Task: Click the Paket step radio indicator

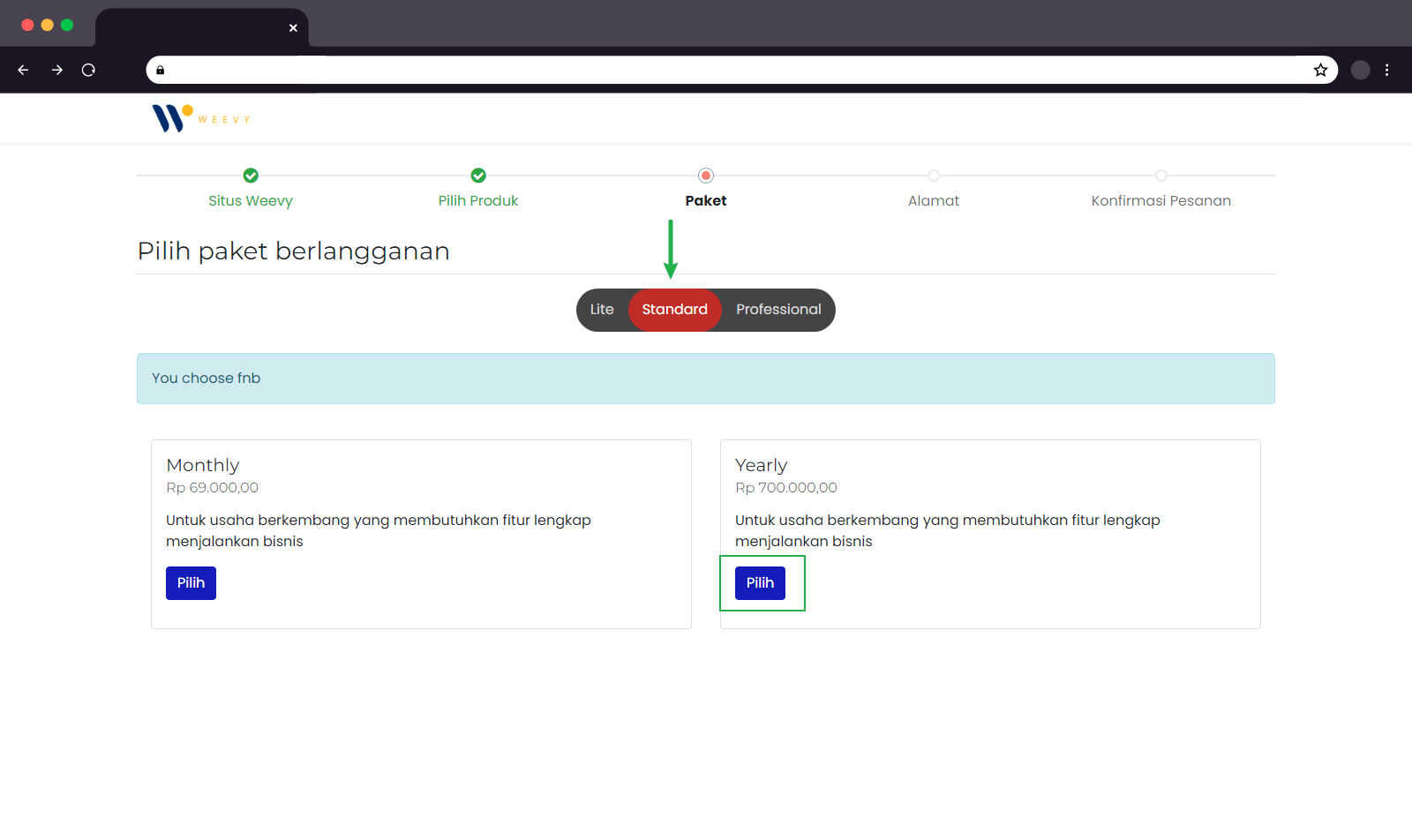Action: 705,176
